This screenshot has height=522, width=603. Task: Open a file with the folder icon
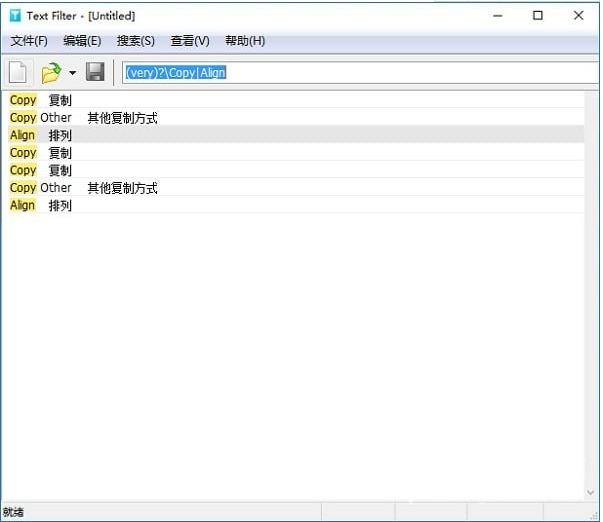pos(51,72)
